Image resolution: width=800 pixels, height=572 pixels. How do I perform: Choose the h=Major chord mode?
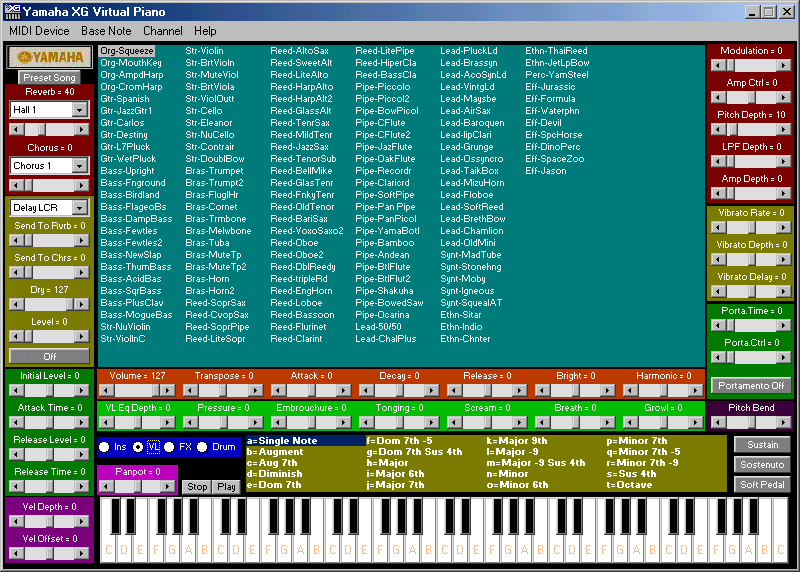click(387, 463)
